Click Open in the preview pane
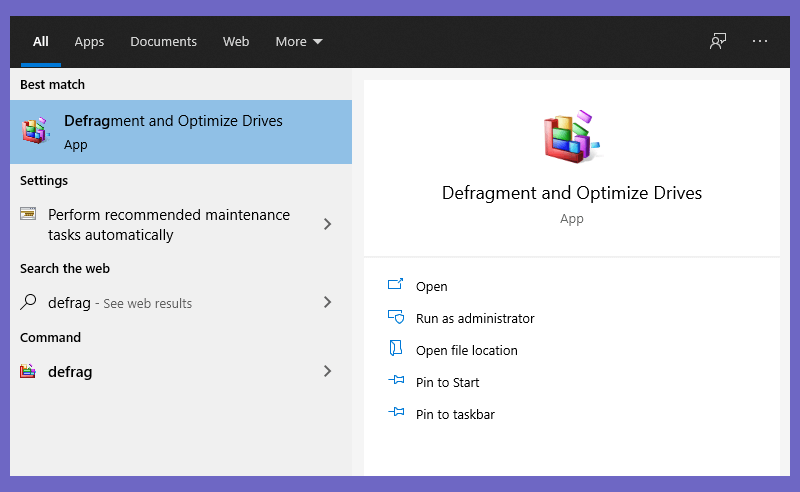Image resolution: width=800 pixels, height=492 pixels. click(x=432, y=286)
